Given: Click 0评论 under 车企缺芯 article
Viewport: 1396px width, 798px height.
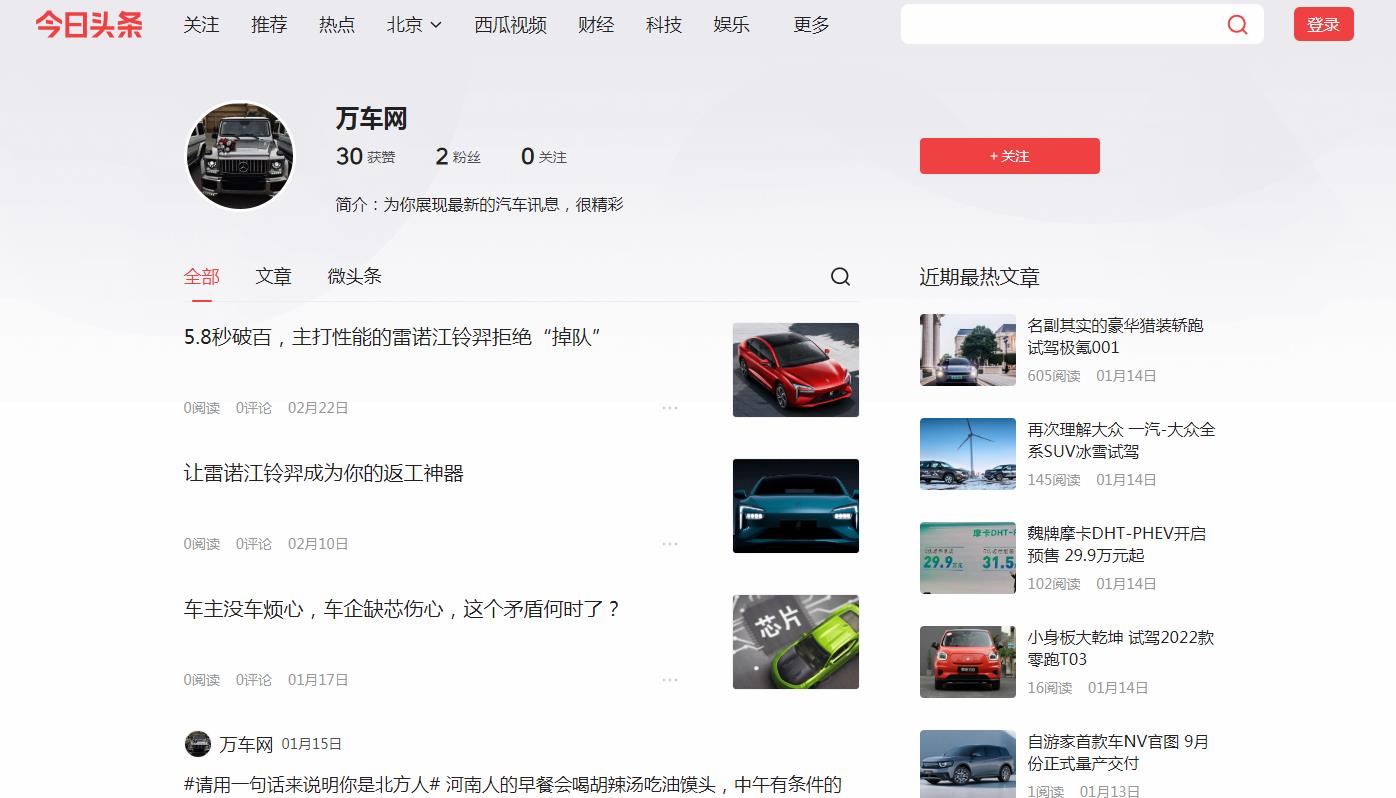Looking at the screenshot, I should [x=254, y=680].
